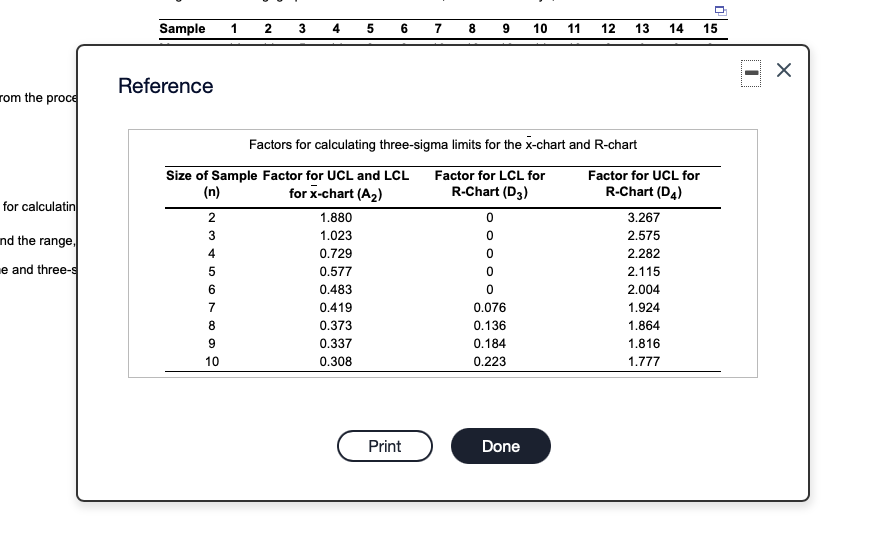Image resolution: width=872 pixels, height=551 pixels.
Task: Dismiss the Reference dialog with Done
Action: click(501, 446)
